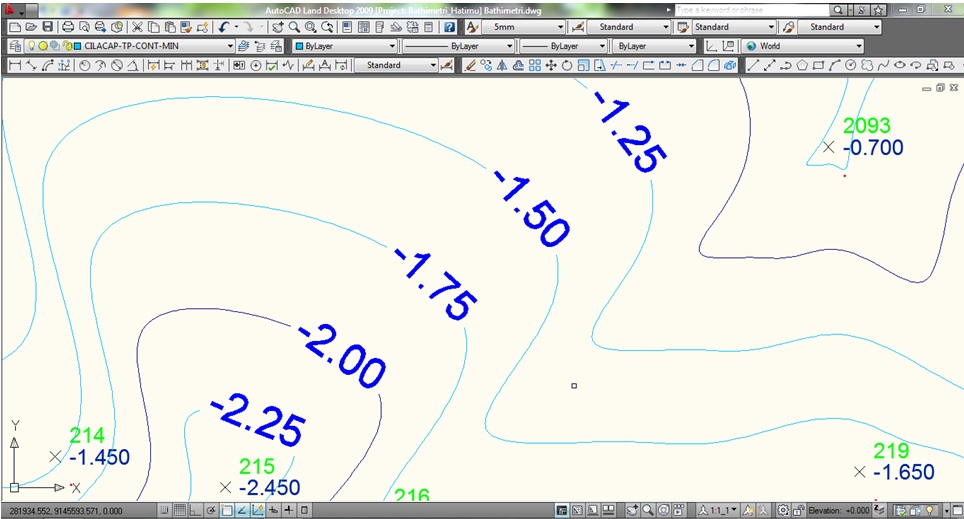Toggle Polar tracking in status bar
964x519 pixels.
210,510
